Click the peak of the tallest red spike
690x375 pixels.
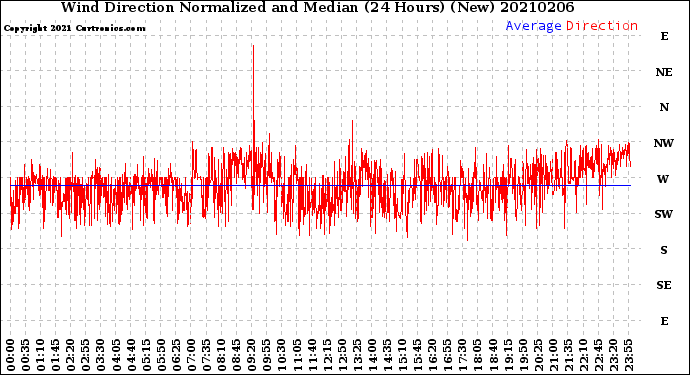pos(253,46)
